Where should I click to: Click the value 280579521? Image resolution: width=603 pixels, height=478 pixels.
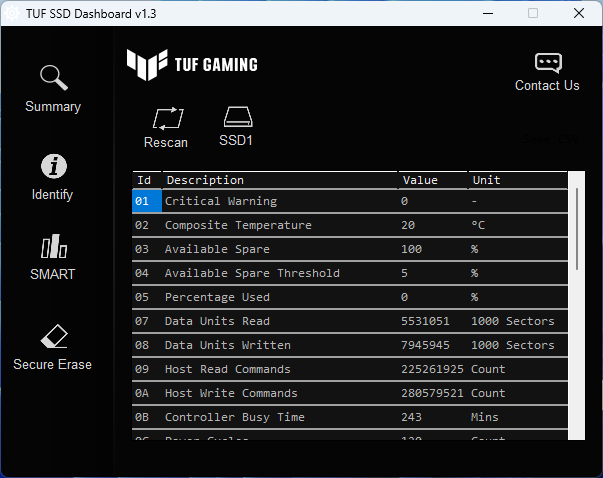pyautogui.click(x=432, y=393)
